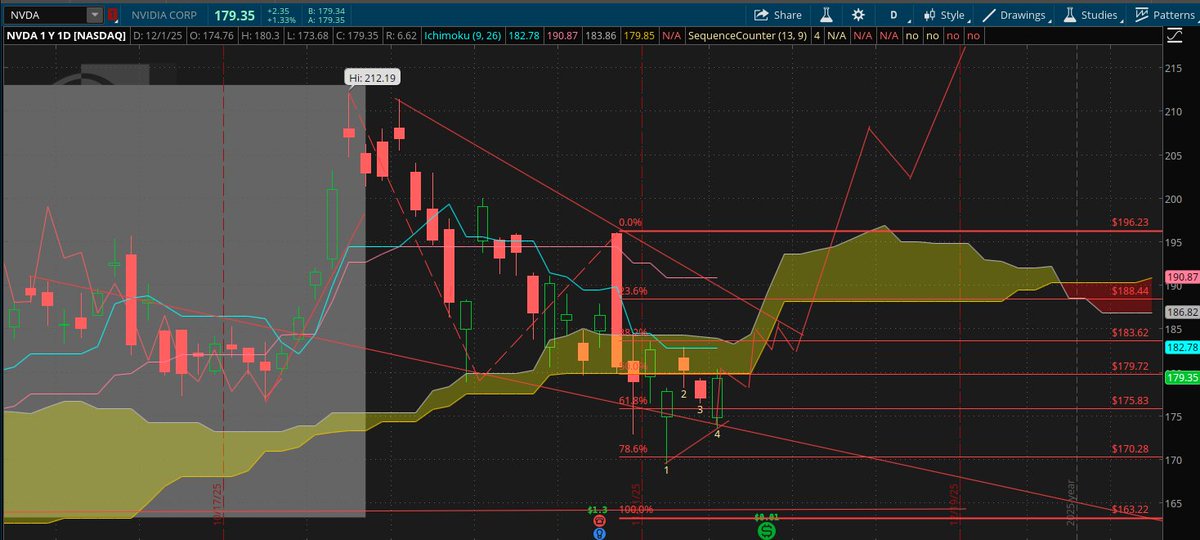Select the $170.28 Fibonacci level label
Image resolution: width=1200 pixels, height=540 pixels.
pyautogui.click(x=1129, y=449)
